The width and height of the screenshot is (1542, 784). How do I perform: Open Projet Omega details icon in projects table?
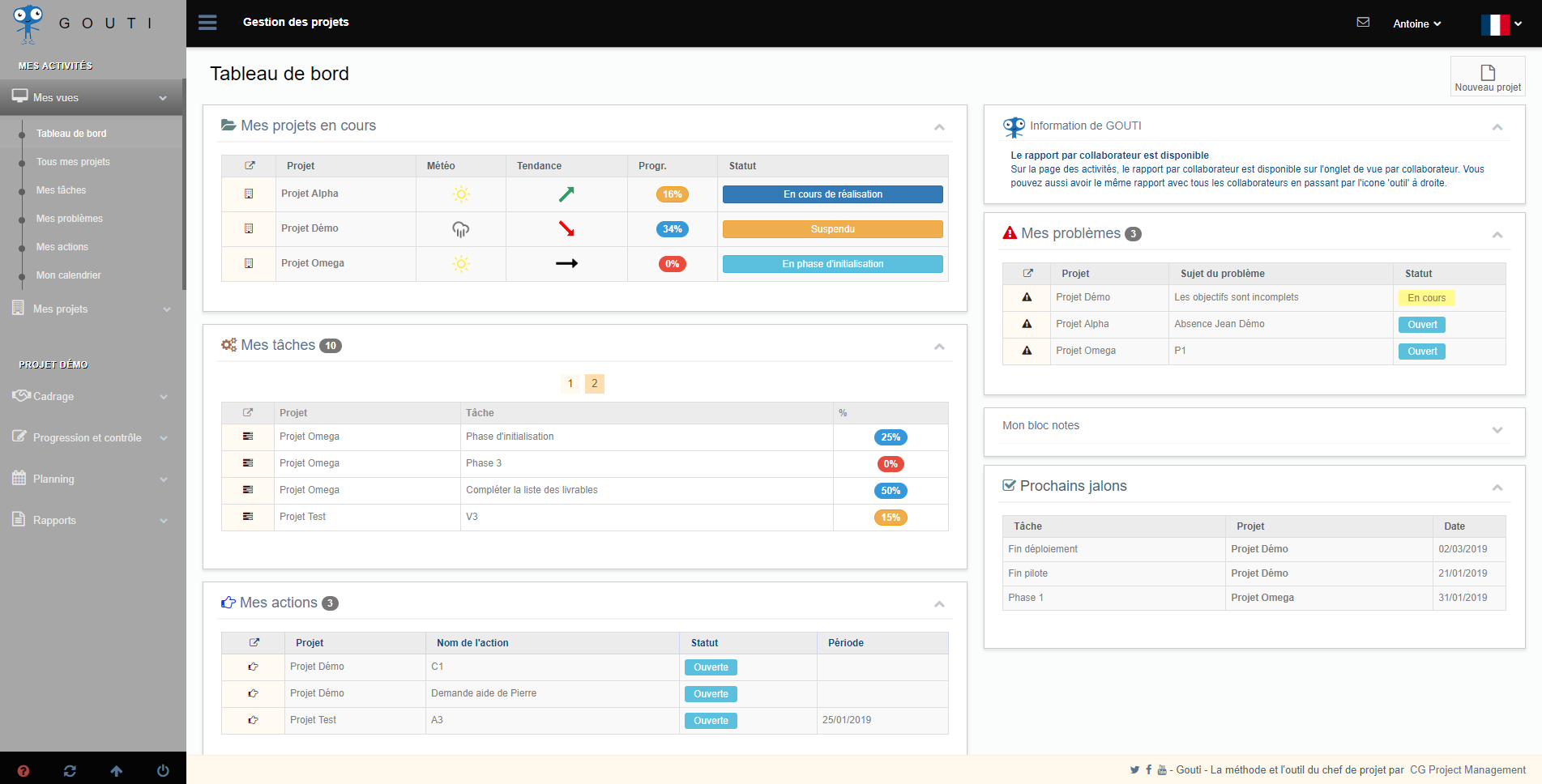click(x=249, y=264)
